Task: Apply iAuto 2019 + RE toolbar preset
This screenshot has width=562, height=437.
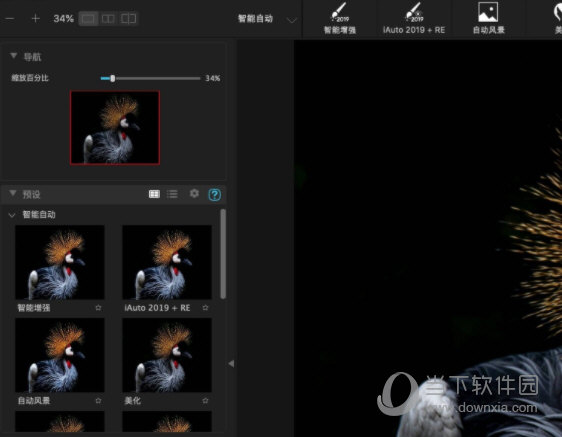Action: (414, 18)
